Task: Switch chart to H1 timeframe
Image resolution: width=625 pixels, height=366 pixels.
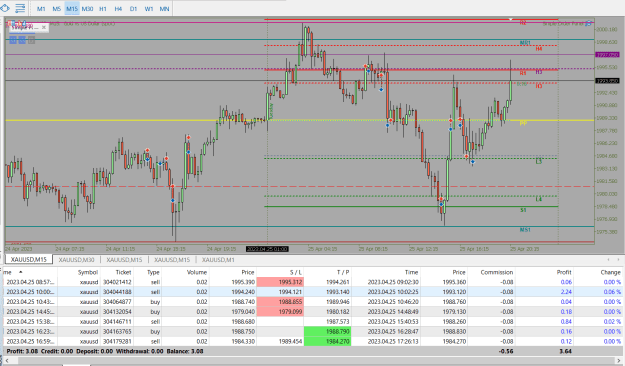Action: pyautogui.click(x=103, y=8)
